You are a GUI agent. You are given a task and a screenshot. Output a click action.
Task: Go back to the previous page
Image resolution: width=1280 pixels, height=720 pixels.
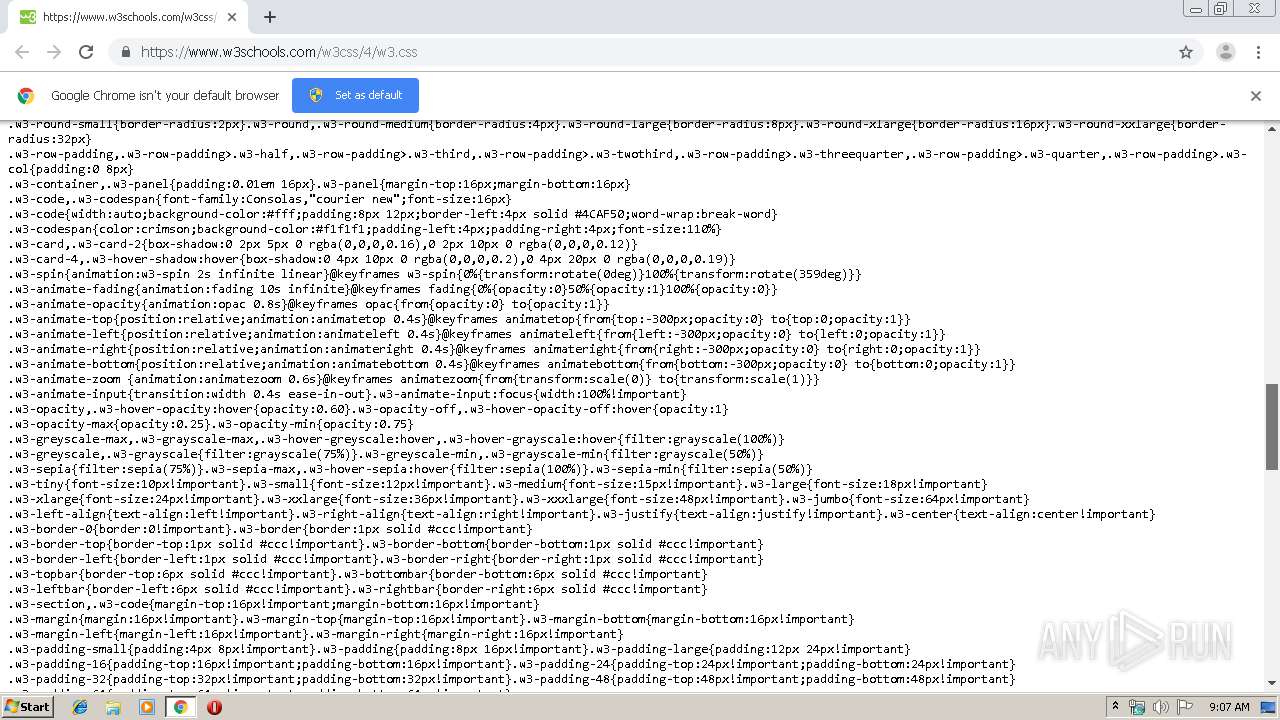tap(22, 52)
